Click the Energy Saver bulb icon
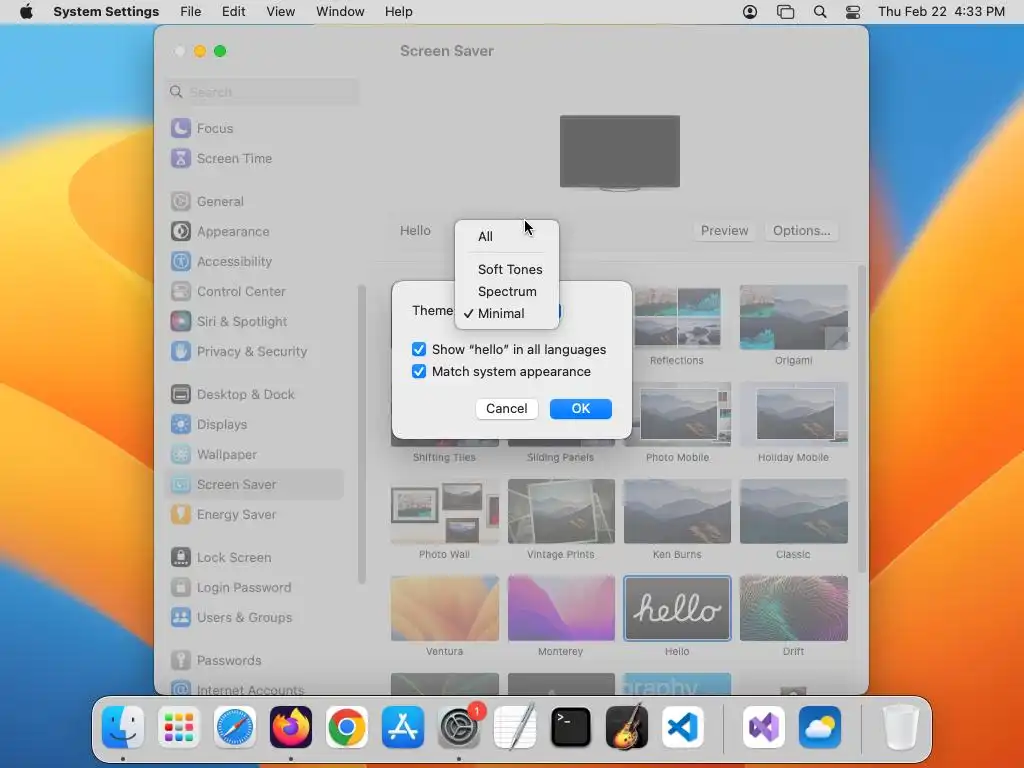 pyautogui.click(x=181, y=515)
